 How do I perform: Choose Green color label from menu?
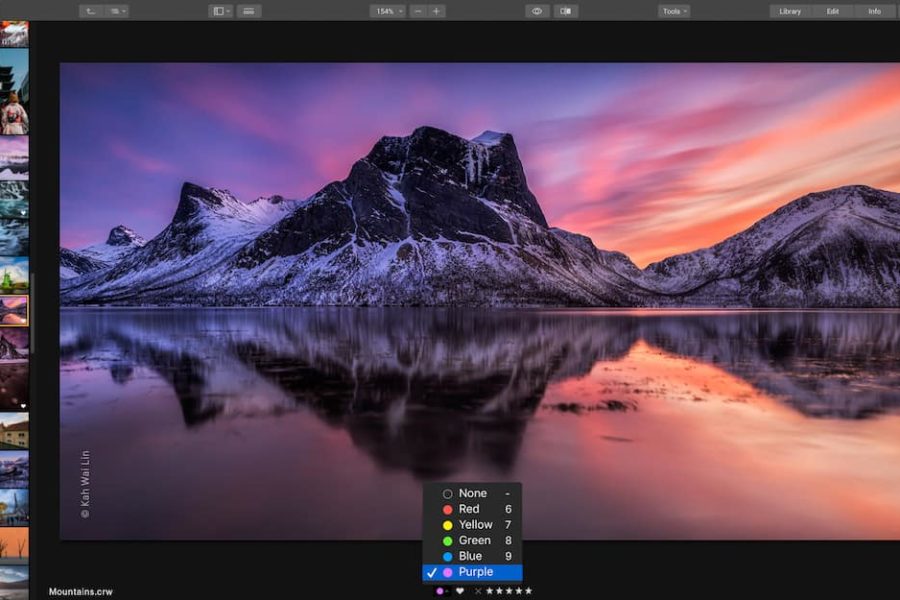point(474,540)
